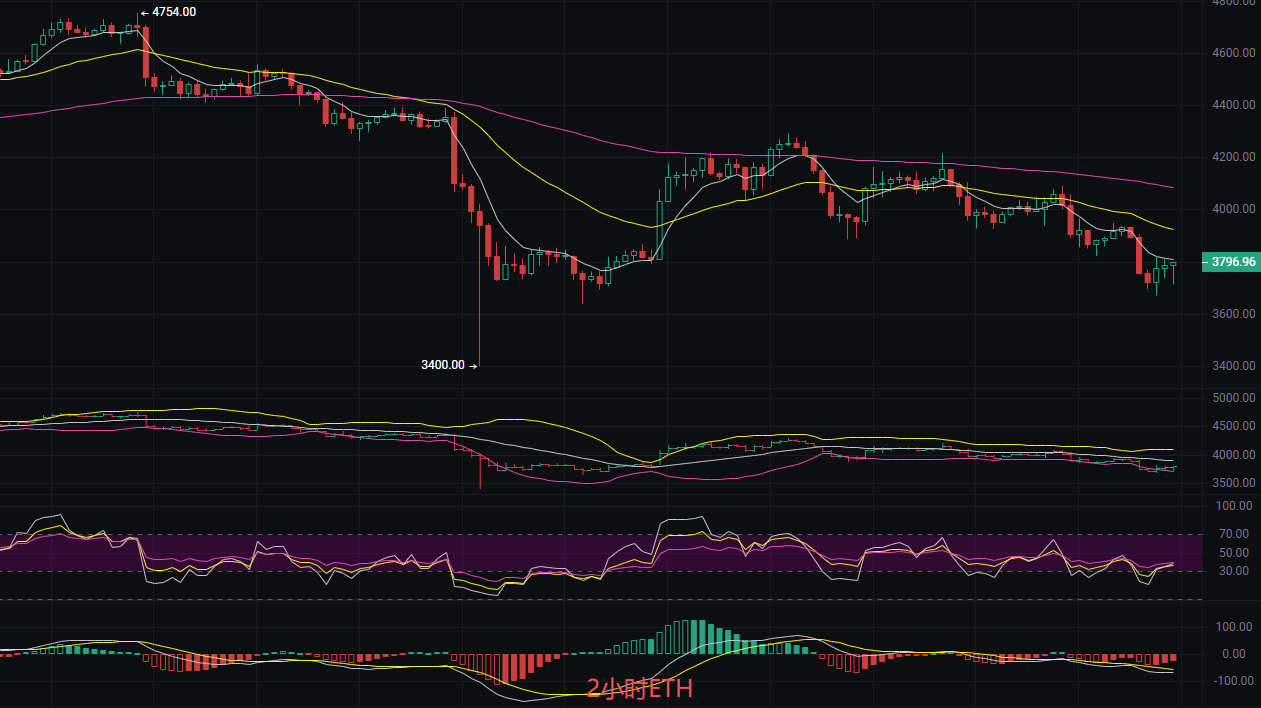This screenshot has height=708, width=1261.
Task: Click the -100.00 MACD axis label
Action: pos(1232,681)
